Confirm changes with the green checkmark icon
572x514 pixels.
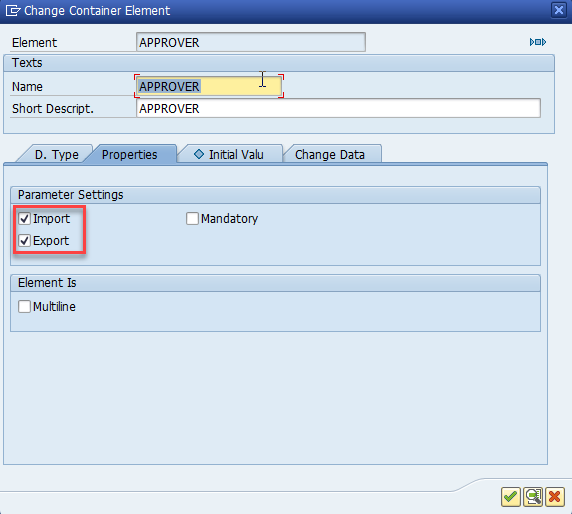510,496
